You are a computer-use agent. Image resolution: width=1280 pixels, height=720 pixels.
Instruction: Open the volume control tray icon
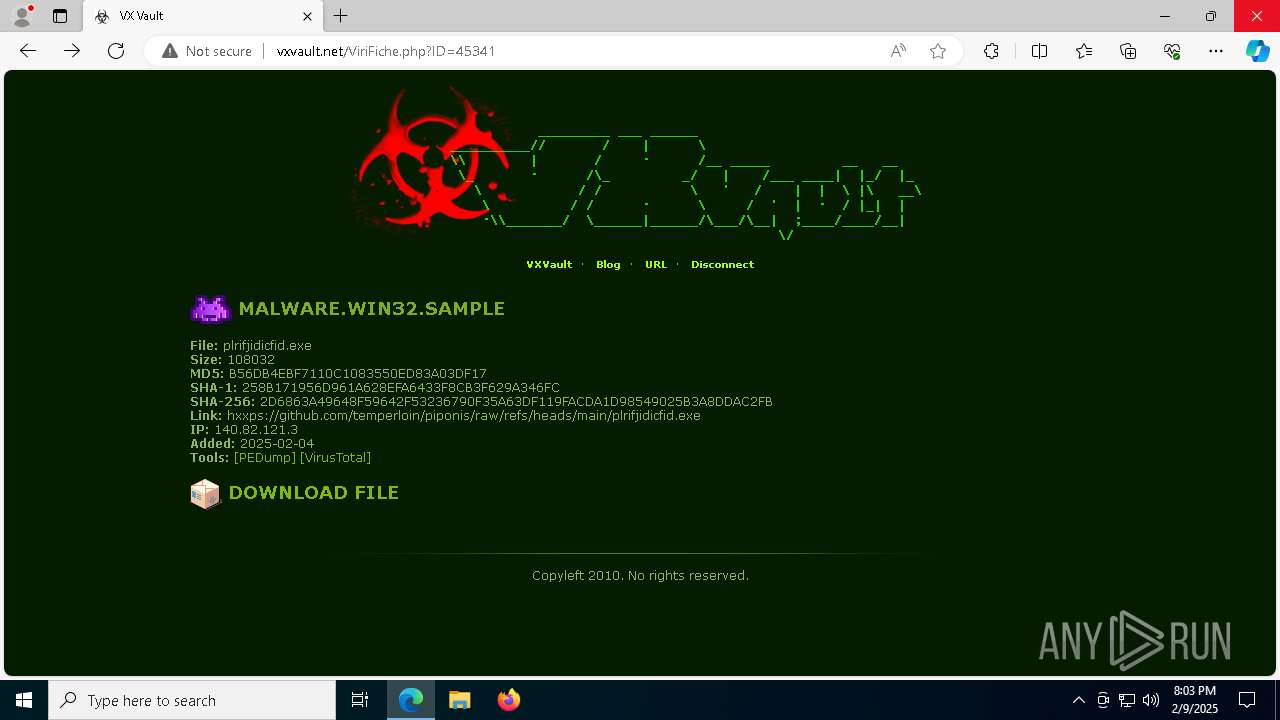coord(1151,700)
